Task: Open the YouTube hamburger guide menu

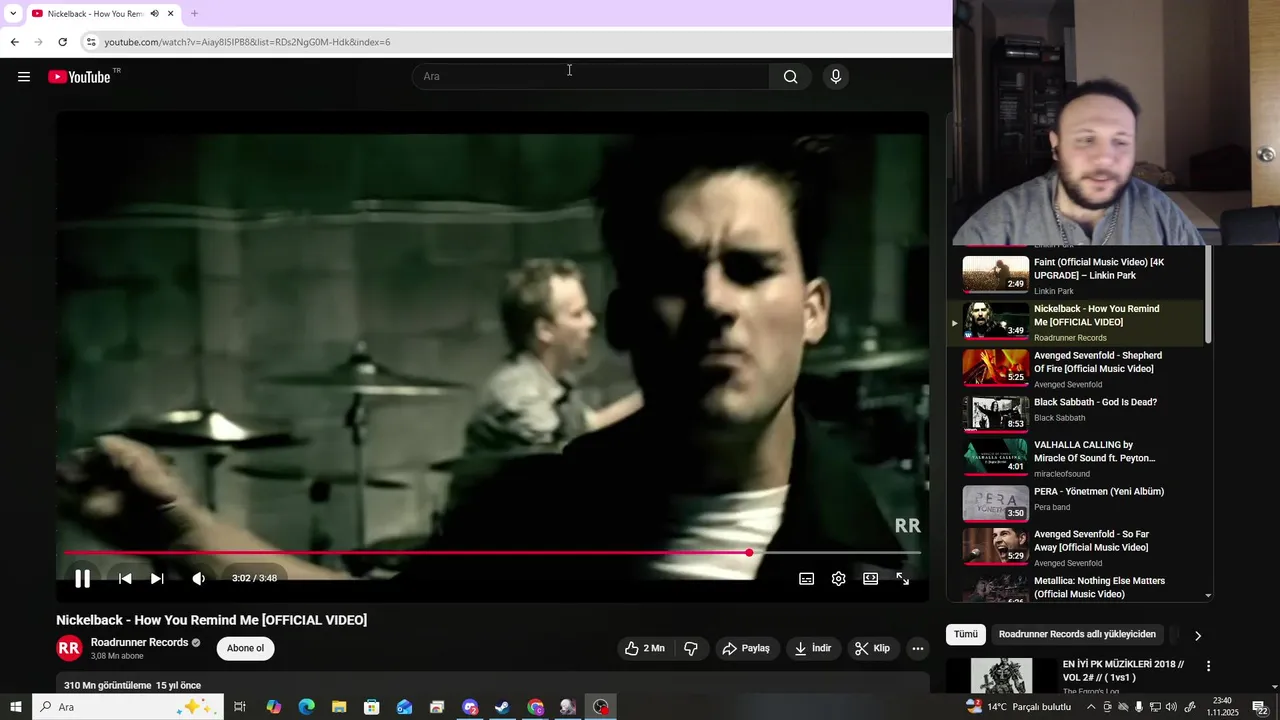Action: (x=24, y=77)
